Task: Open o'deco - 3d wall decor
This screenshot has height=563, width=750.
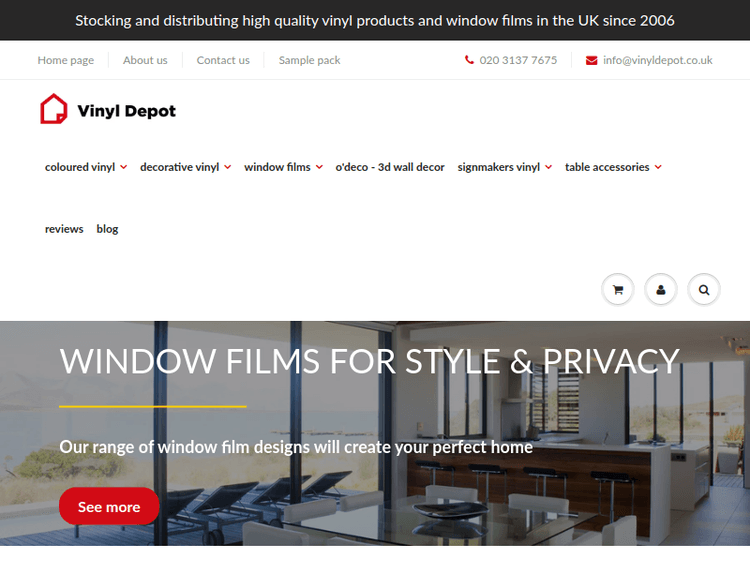Action: 390,167
